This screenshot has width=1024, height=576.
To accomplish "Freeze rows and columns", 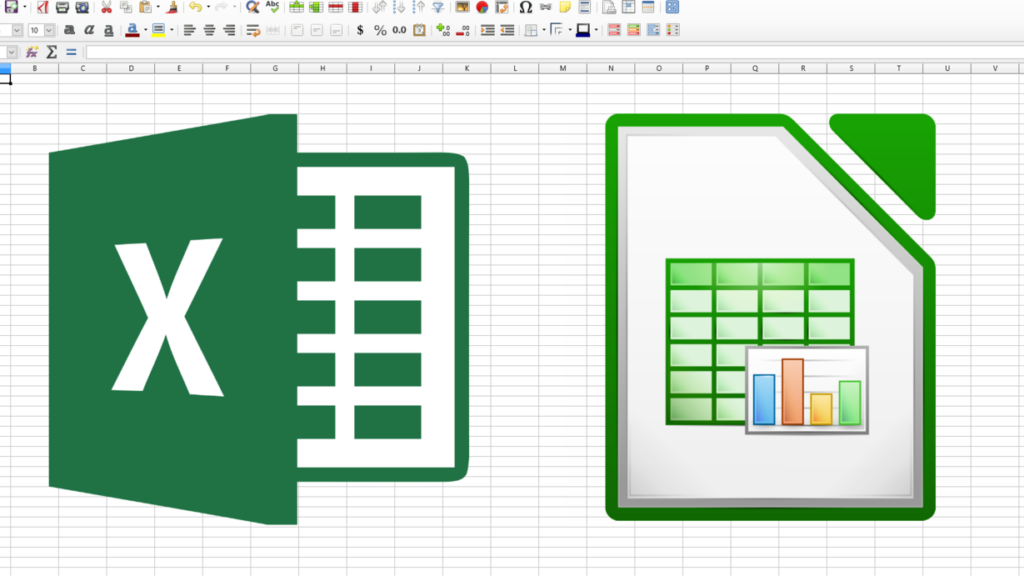I will (628, 7).
